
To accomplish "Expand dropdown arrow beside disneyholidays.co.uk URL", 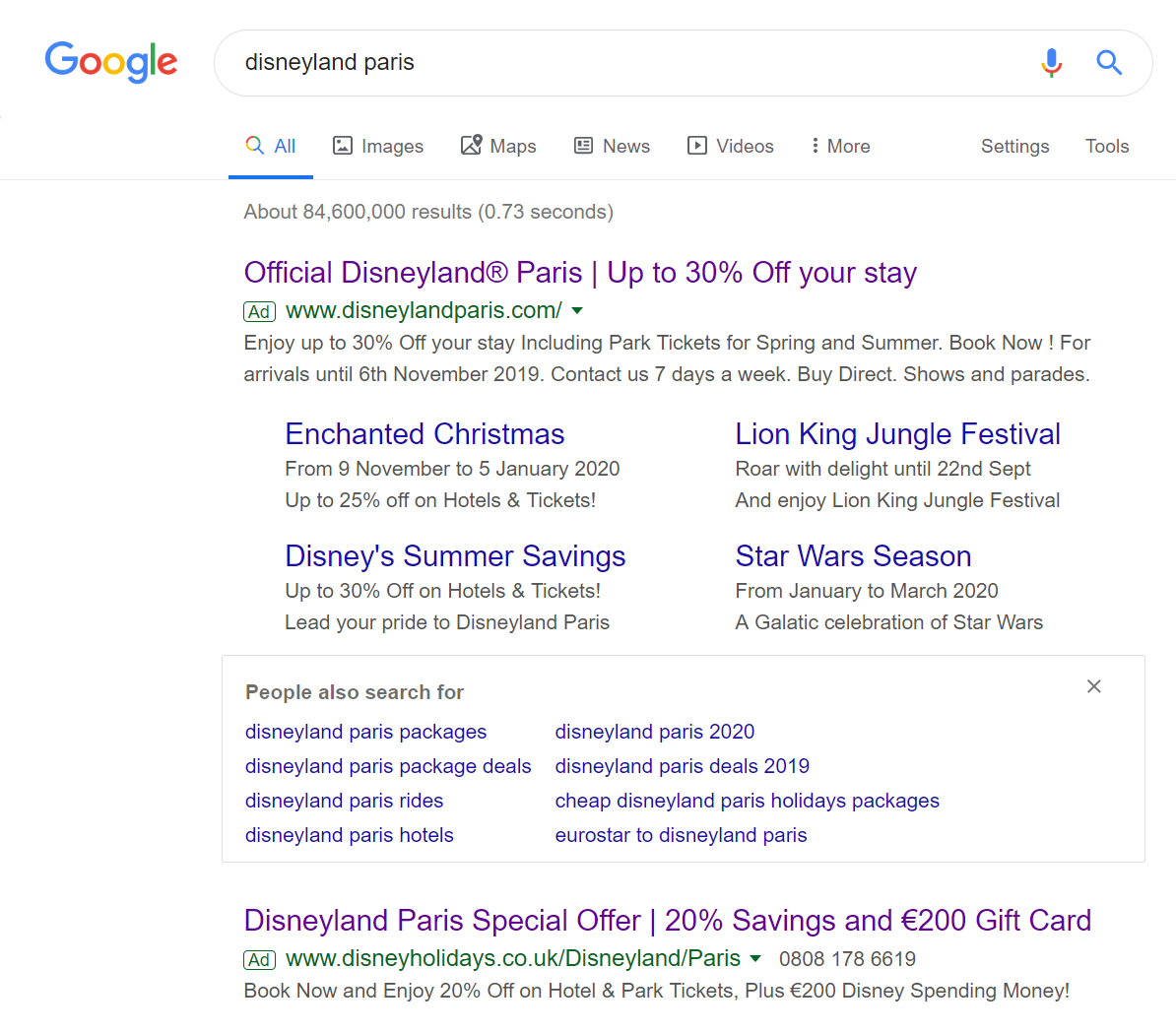I will click(x=755, y=958).
